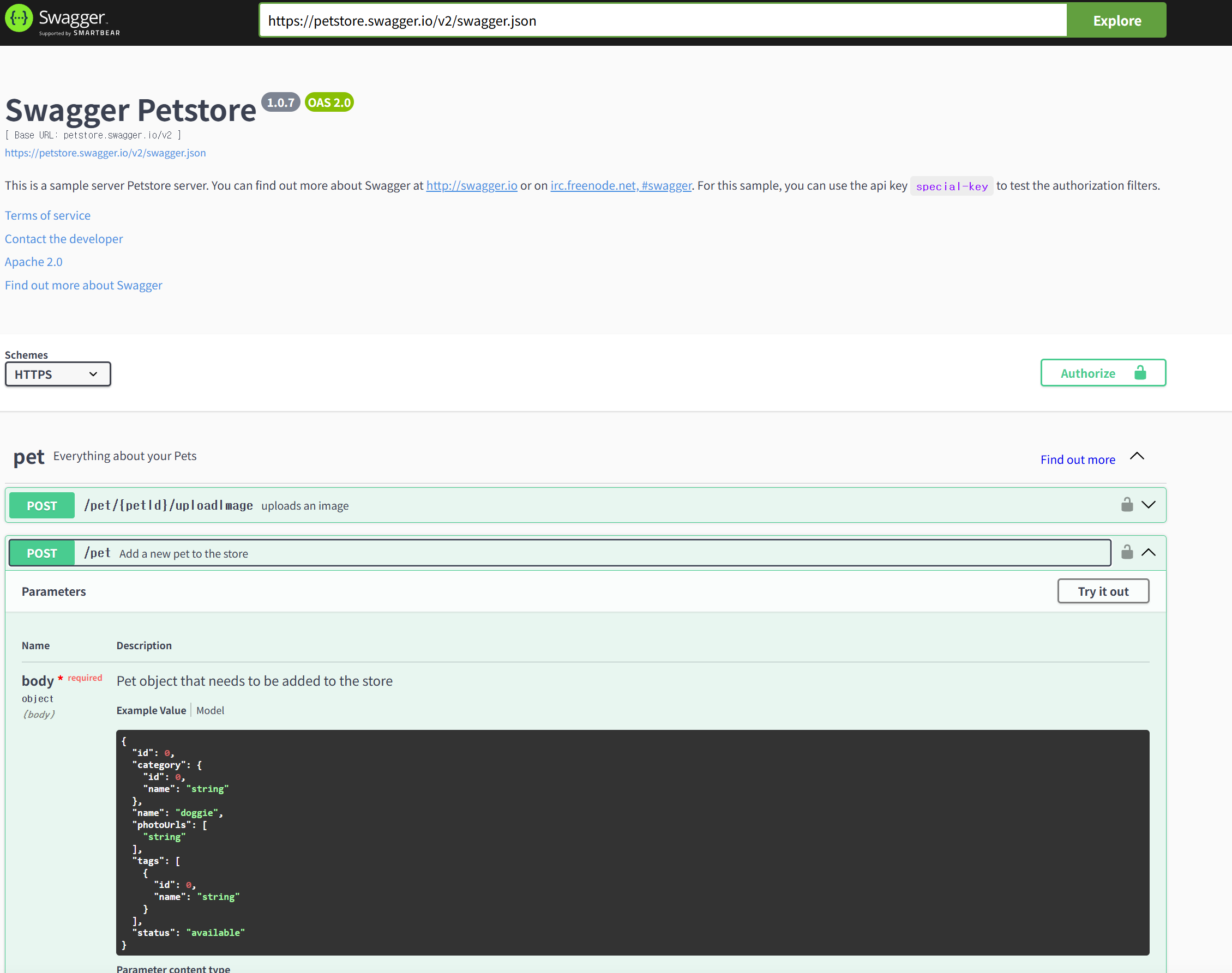Click lock icon on uploadImage endpoint

1127,505
